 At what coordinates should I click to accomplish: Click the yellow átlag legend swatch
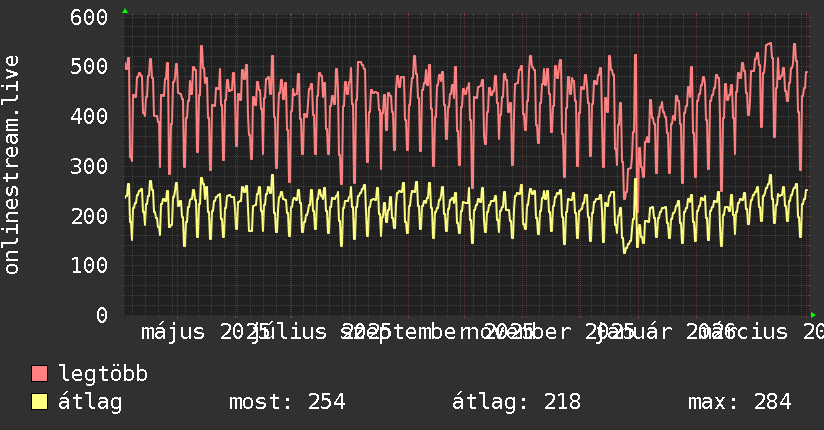point(39,402)
